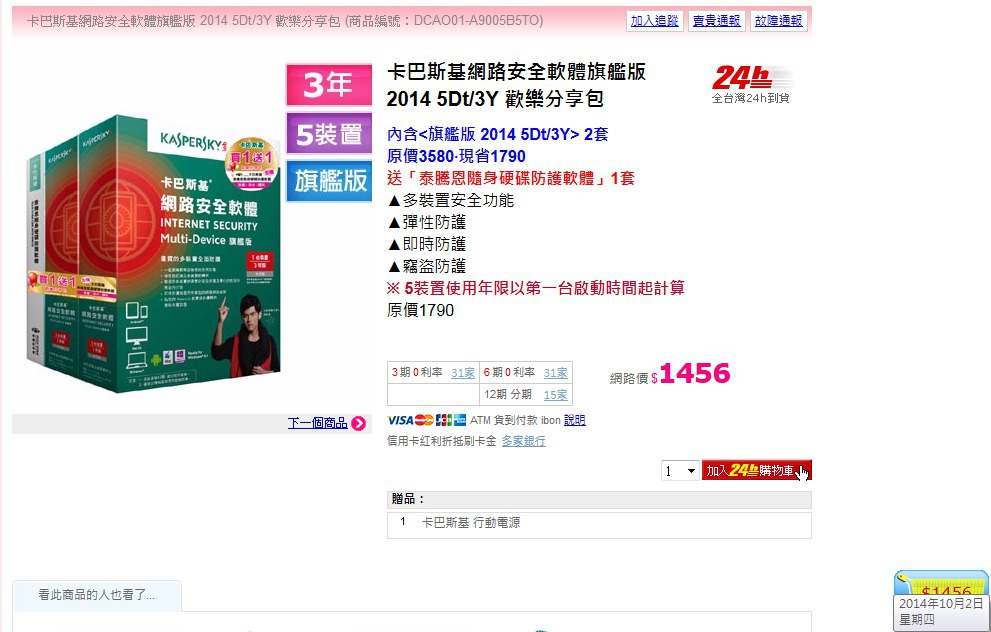Click the blue 旗艦版 badge

(329, 181)
